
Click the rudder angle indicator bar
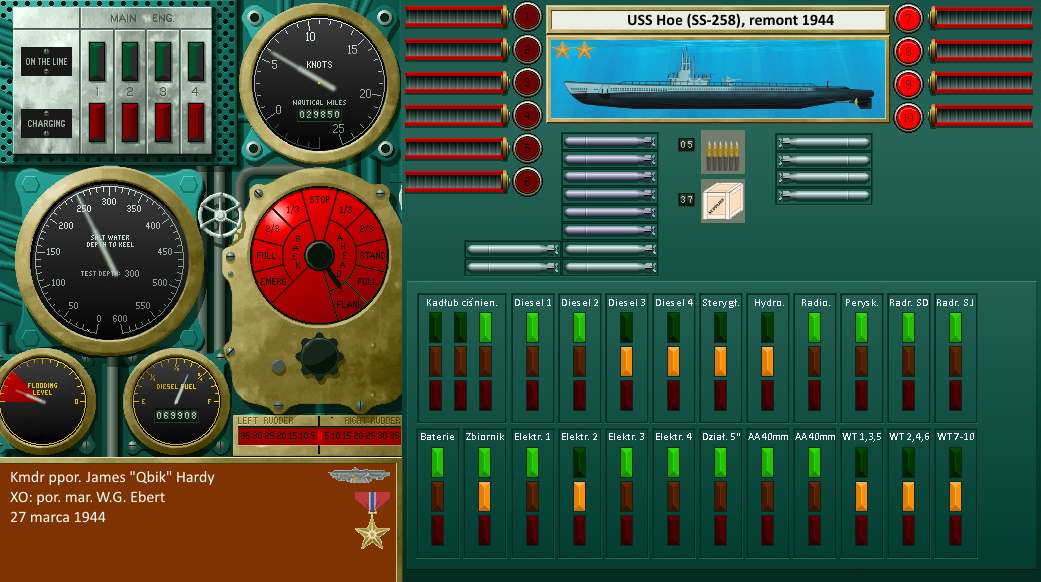click(x=316, y=436)
